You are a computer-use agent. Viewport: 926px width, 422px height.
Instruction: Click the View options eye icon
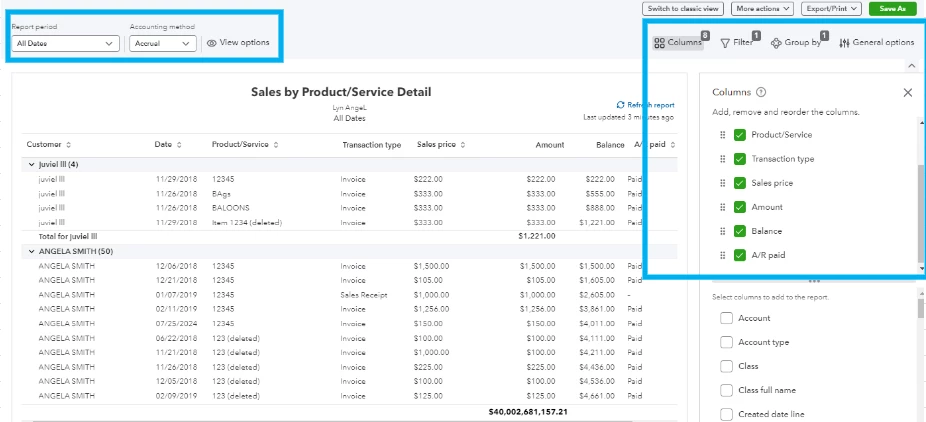click(x=212, y=43)
